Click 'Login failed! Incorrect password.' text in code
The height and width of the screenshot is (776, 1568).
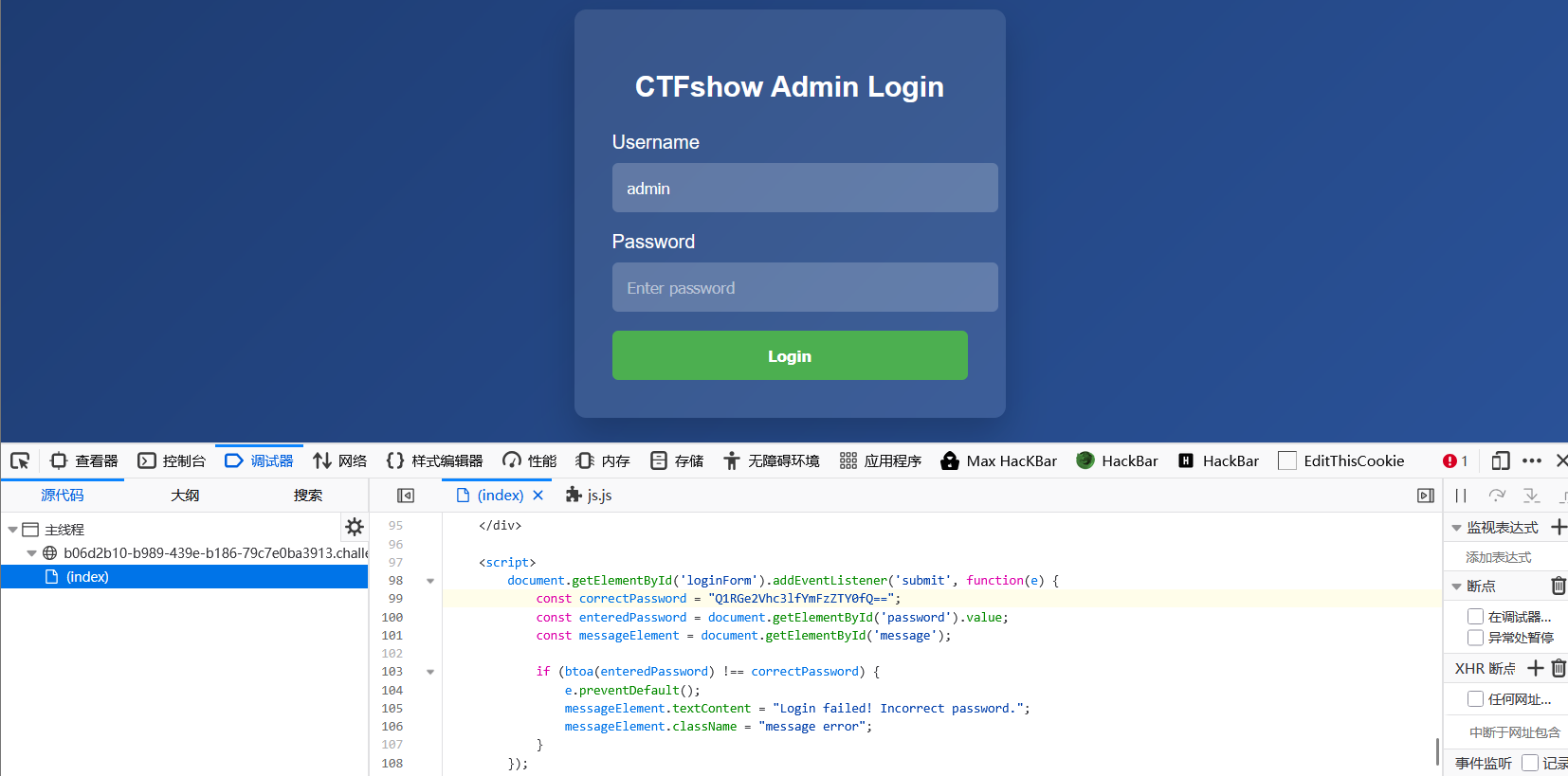(898, 709)
